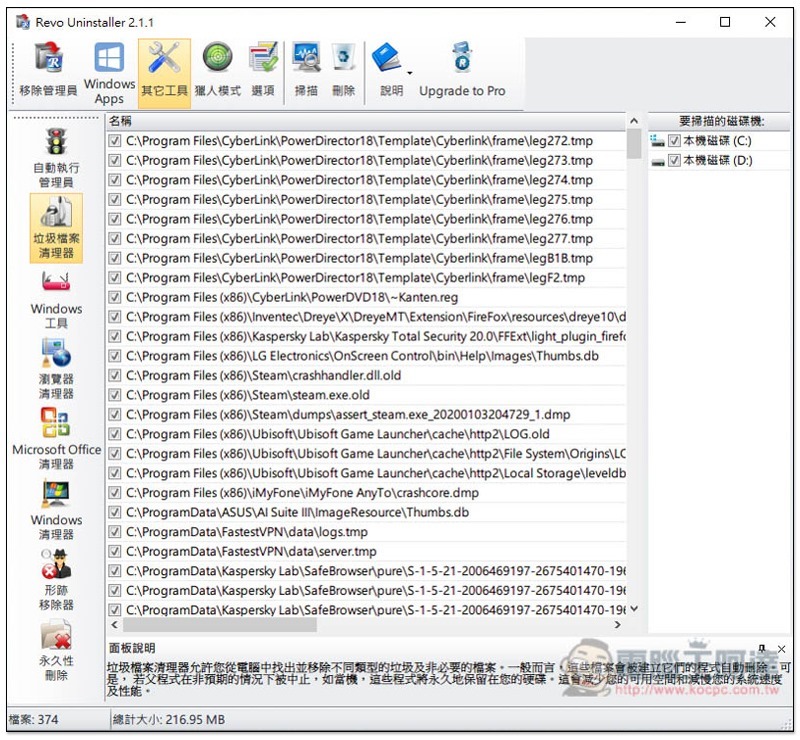Select FastestVPN server.tmp row

(x=366, y=552)
